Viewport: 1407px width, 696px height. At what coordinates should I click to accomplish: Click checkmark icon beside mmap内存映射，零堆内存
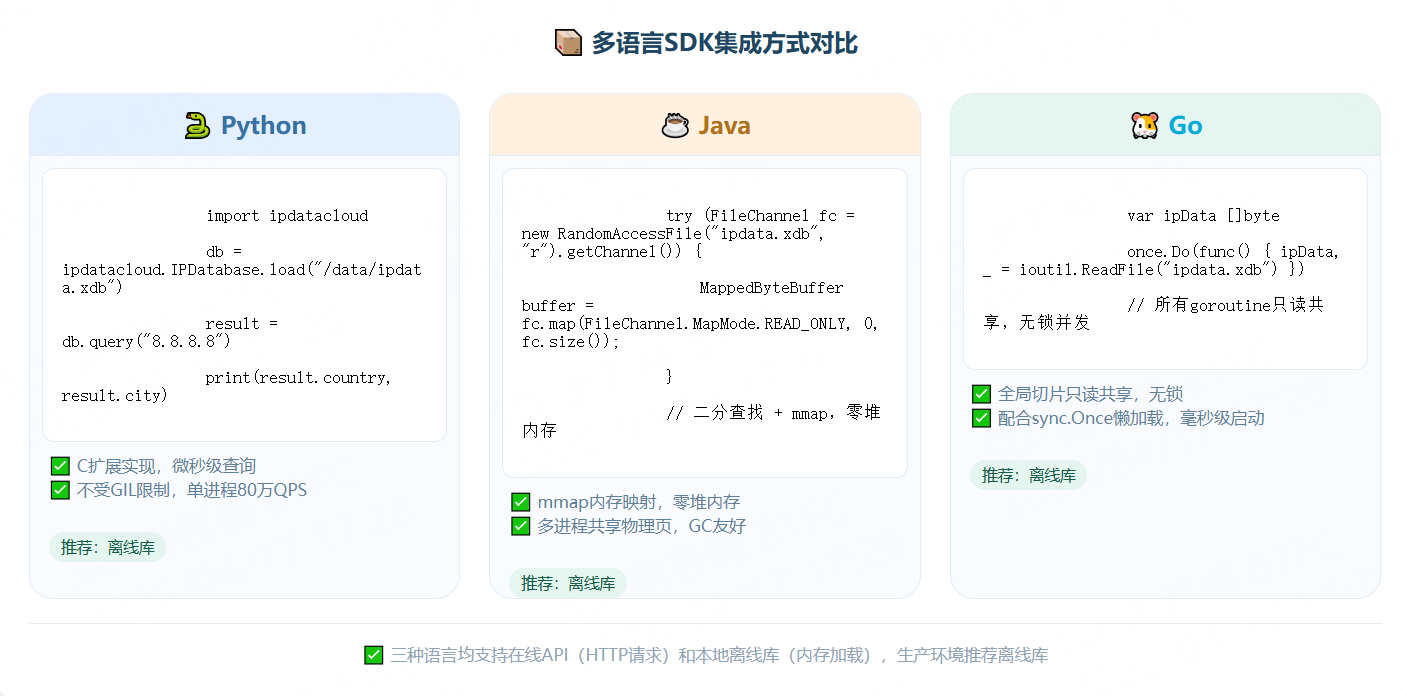point(520,502)
